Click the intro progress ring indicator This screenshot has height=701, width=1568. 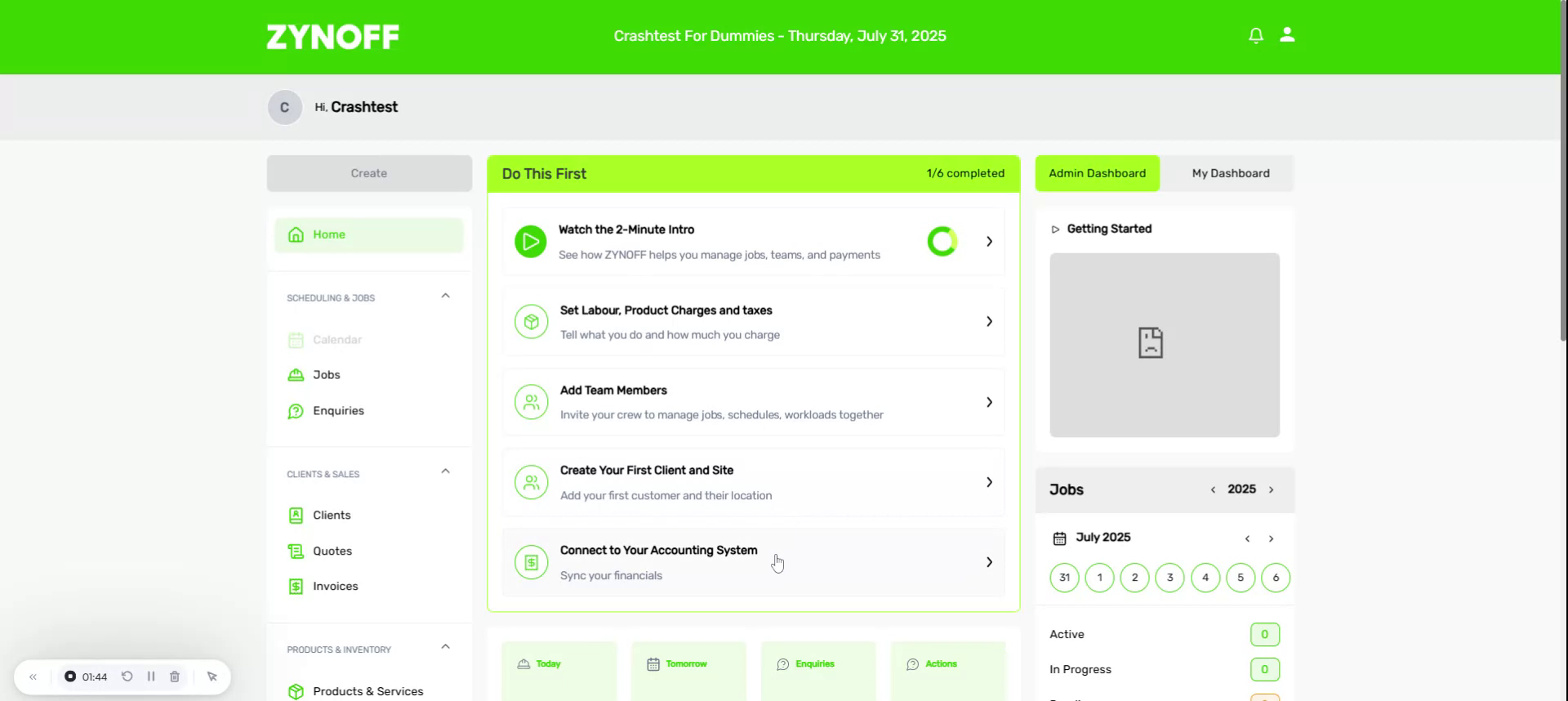(x=942, y=242)
